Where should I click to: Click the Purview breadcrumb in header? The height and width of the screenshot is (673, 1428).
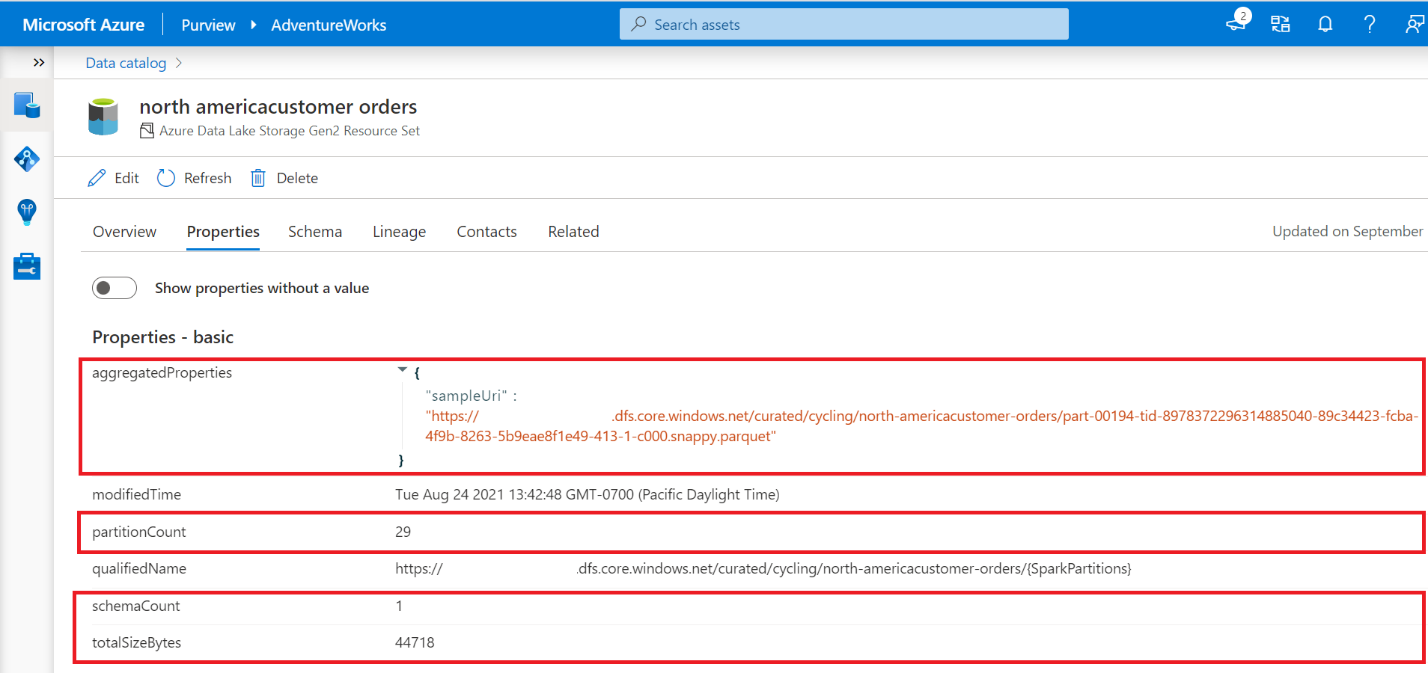207,24
